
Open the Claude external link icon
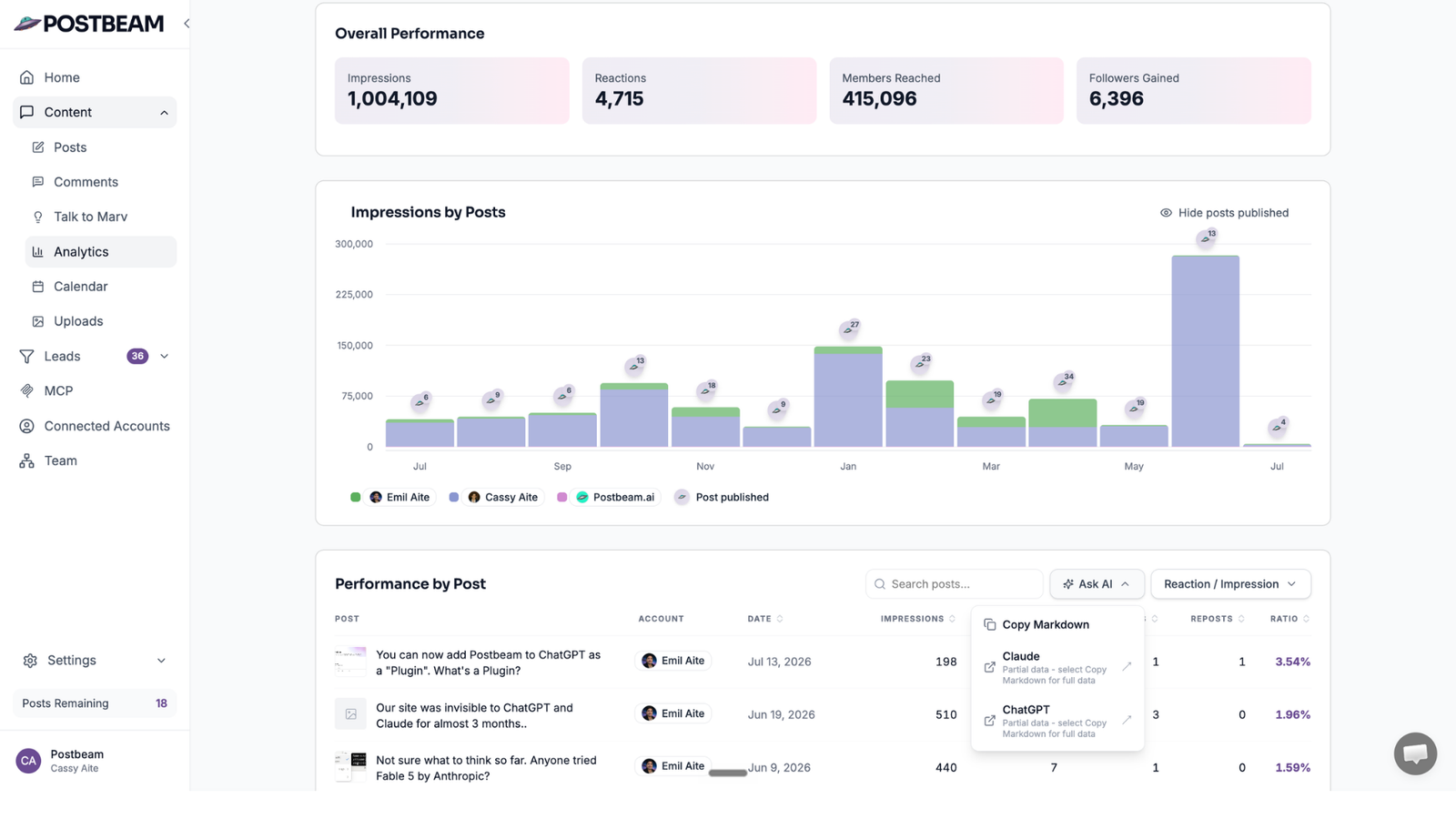[990, 668]
